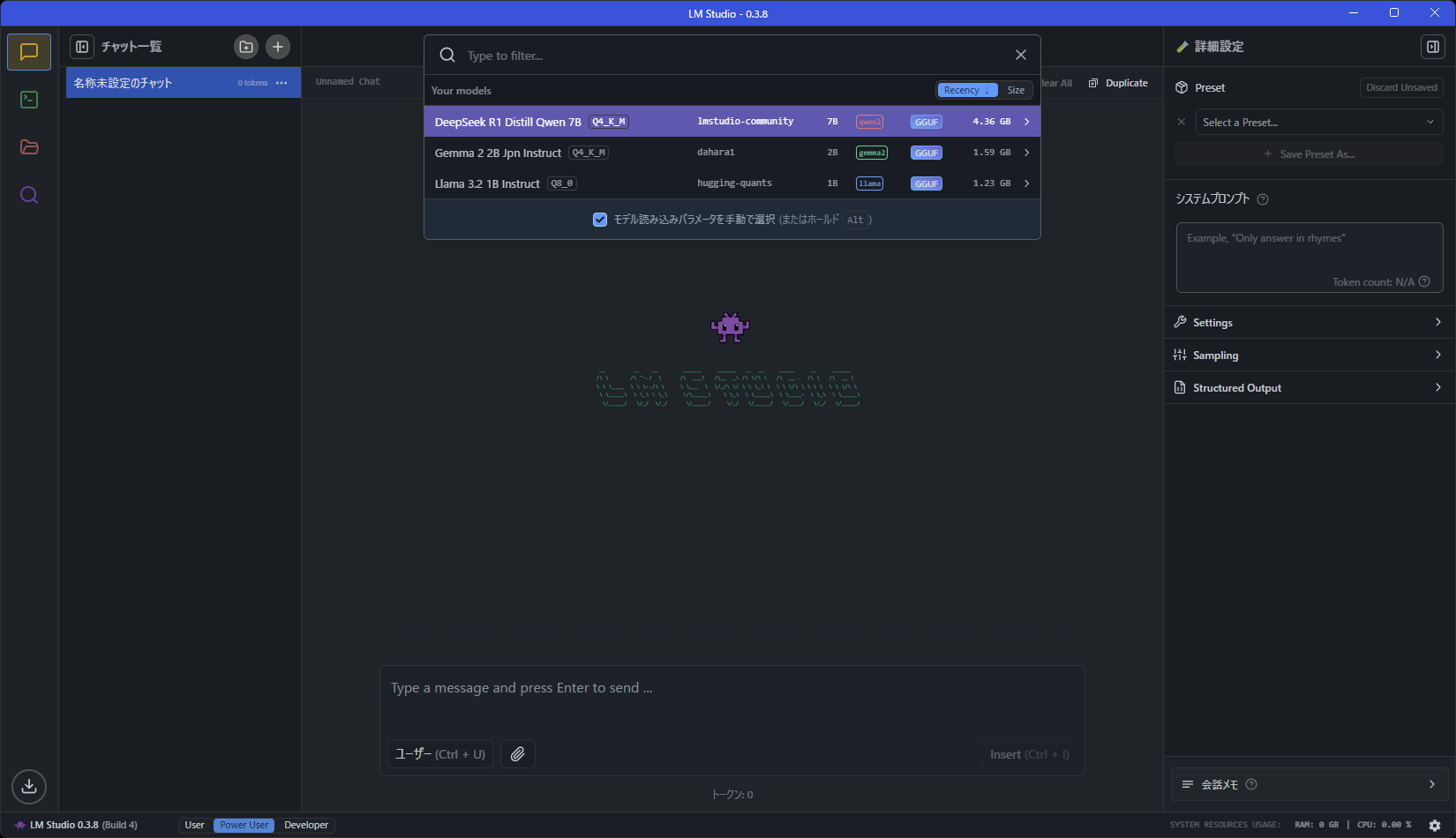Expand the Settings section
Image resolution: width=1456 pixels, height=838 pixels.
point(1309,323)
